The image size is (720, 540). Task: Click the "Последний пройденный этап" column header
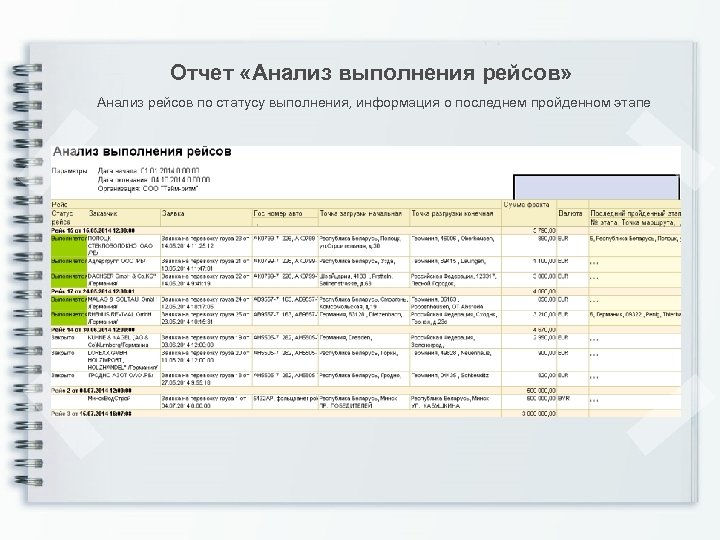coord(635,214)
